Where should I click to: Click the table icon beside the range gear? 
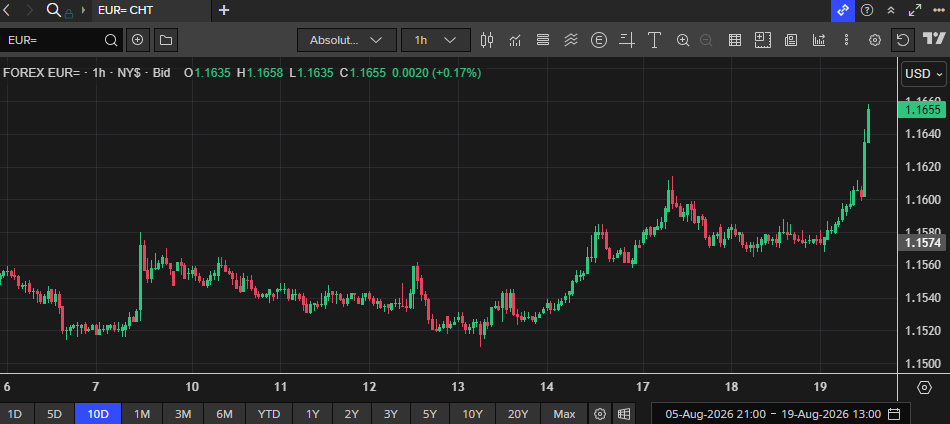pyautogui.click(x=624, y=414)
